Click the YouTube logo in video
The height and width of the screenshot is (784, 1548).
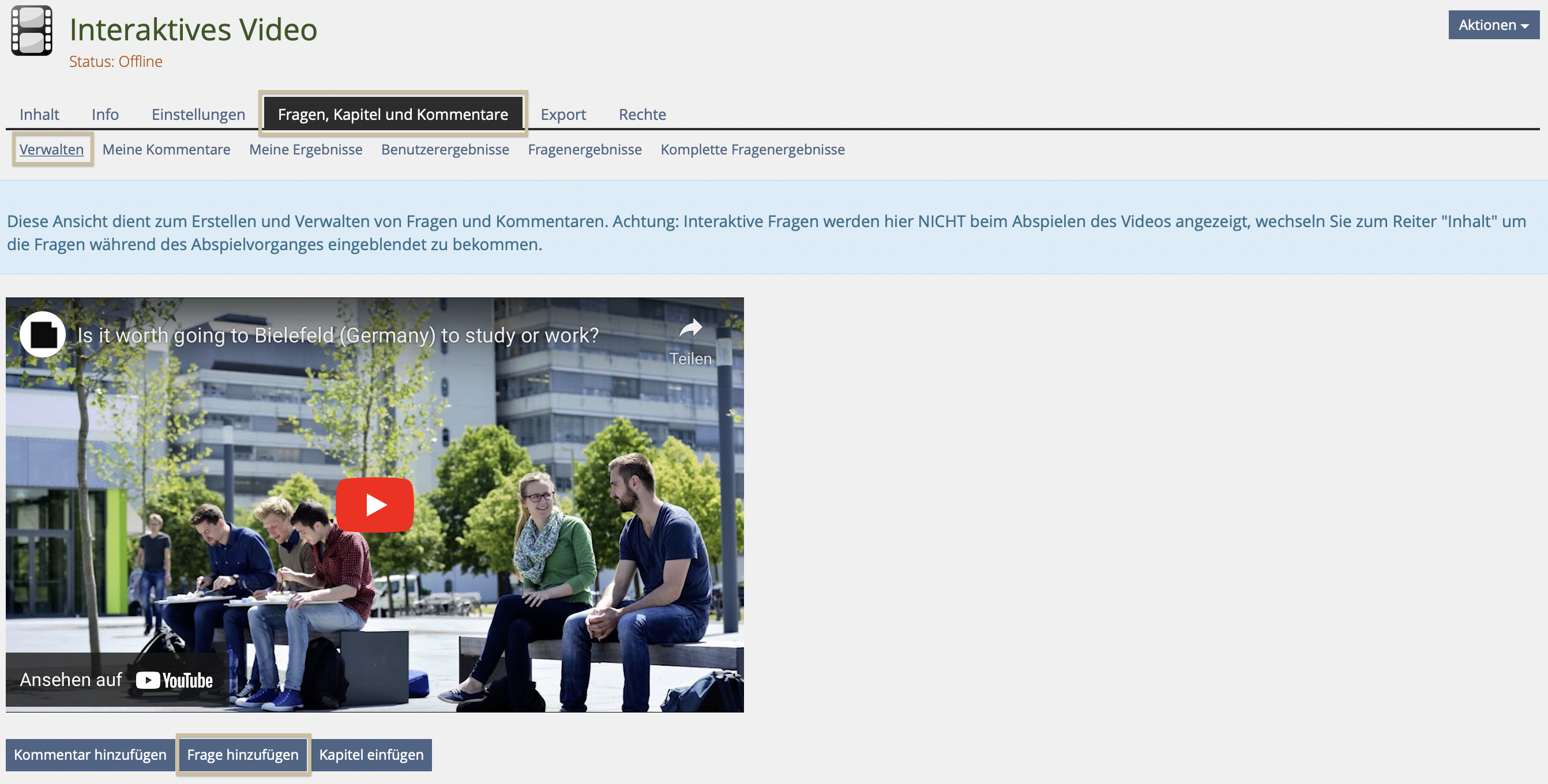point(174,680)
